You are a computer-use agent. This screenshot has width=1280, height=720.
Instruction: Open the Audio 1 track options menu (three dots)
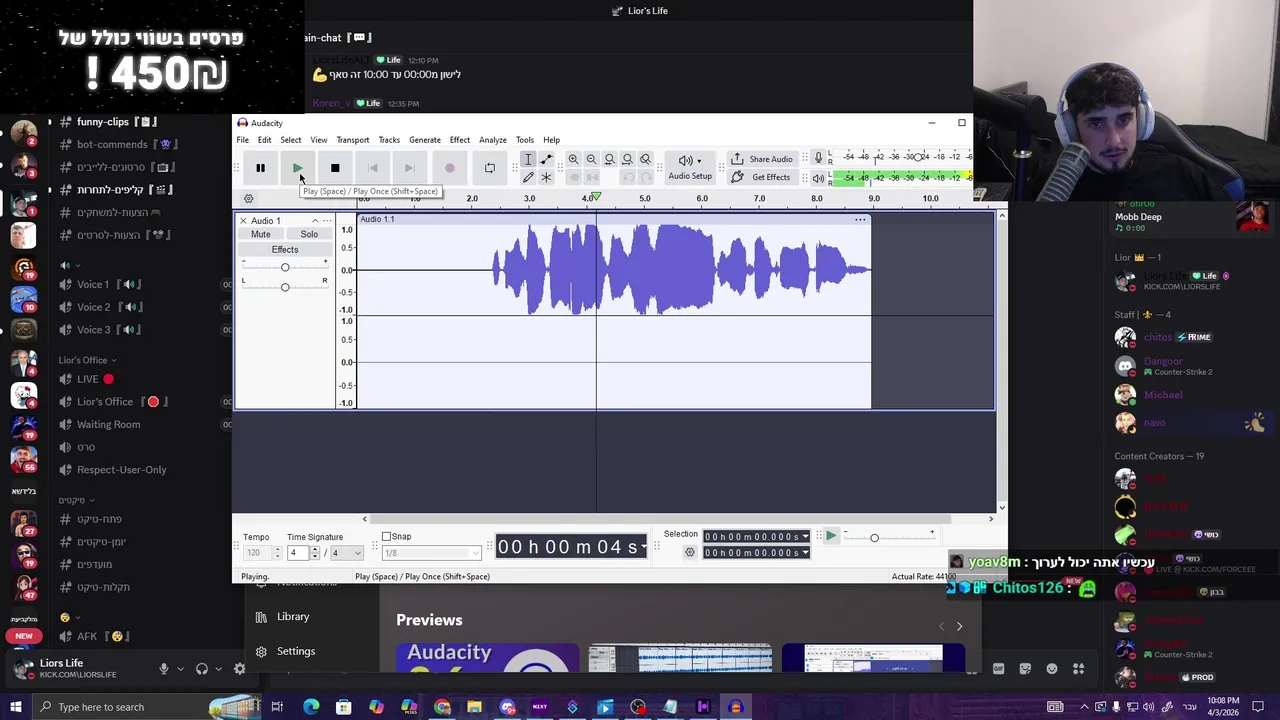point(327,221)
